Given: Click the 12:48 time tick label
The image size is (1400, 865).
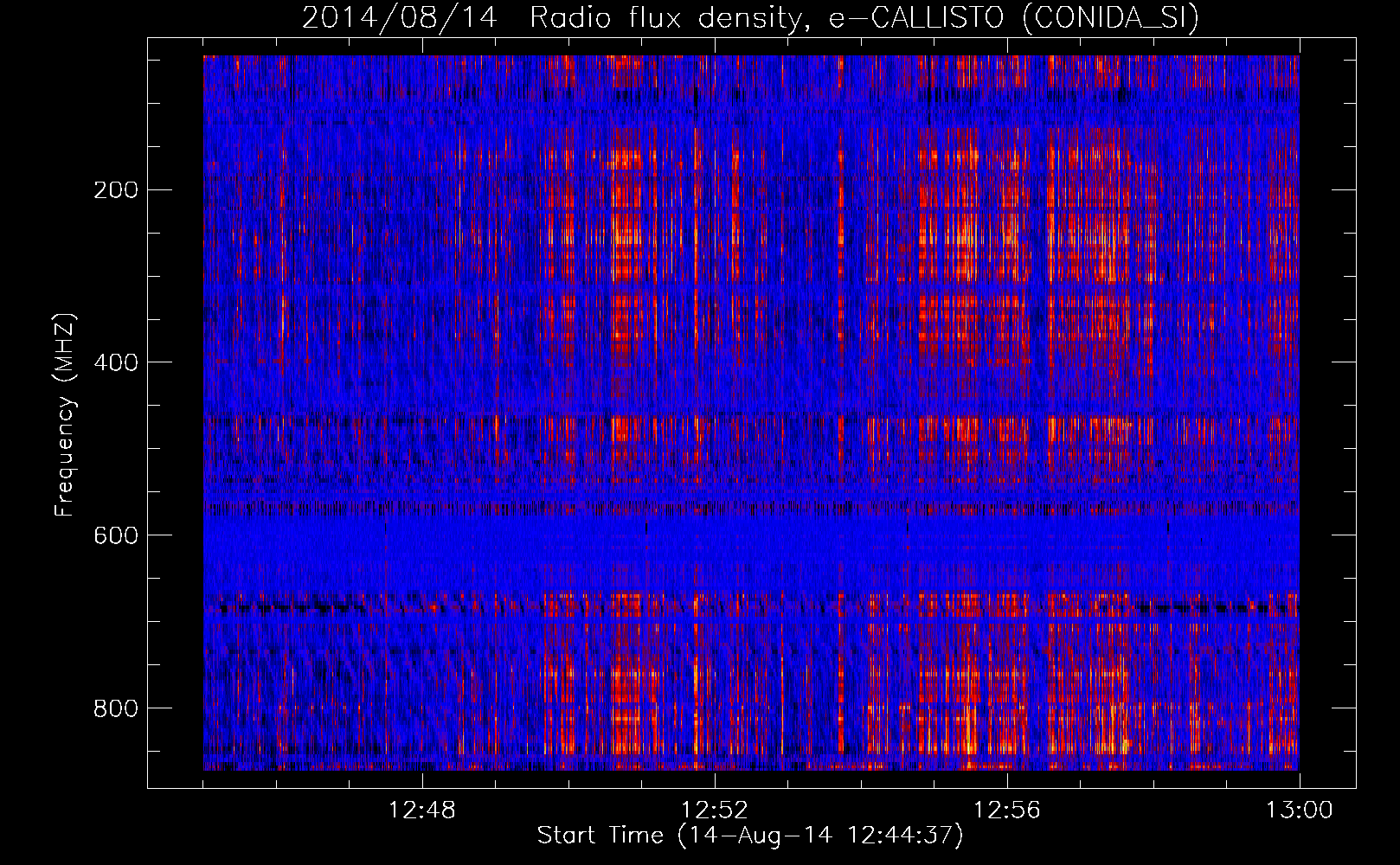Looking at the screenshot, I should pyautogui.click(x=422, y=811).
